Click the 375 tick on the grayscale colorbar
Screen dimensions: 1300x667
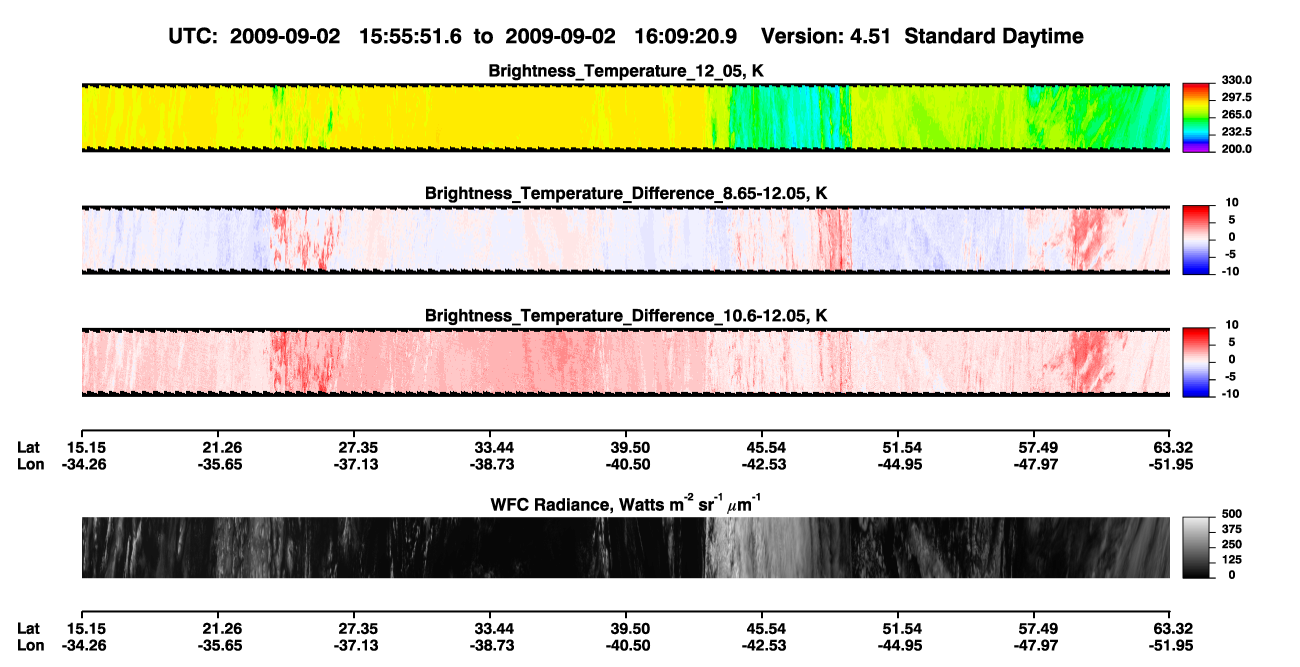[x=1232, y=530]
